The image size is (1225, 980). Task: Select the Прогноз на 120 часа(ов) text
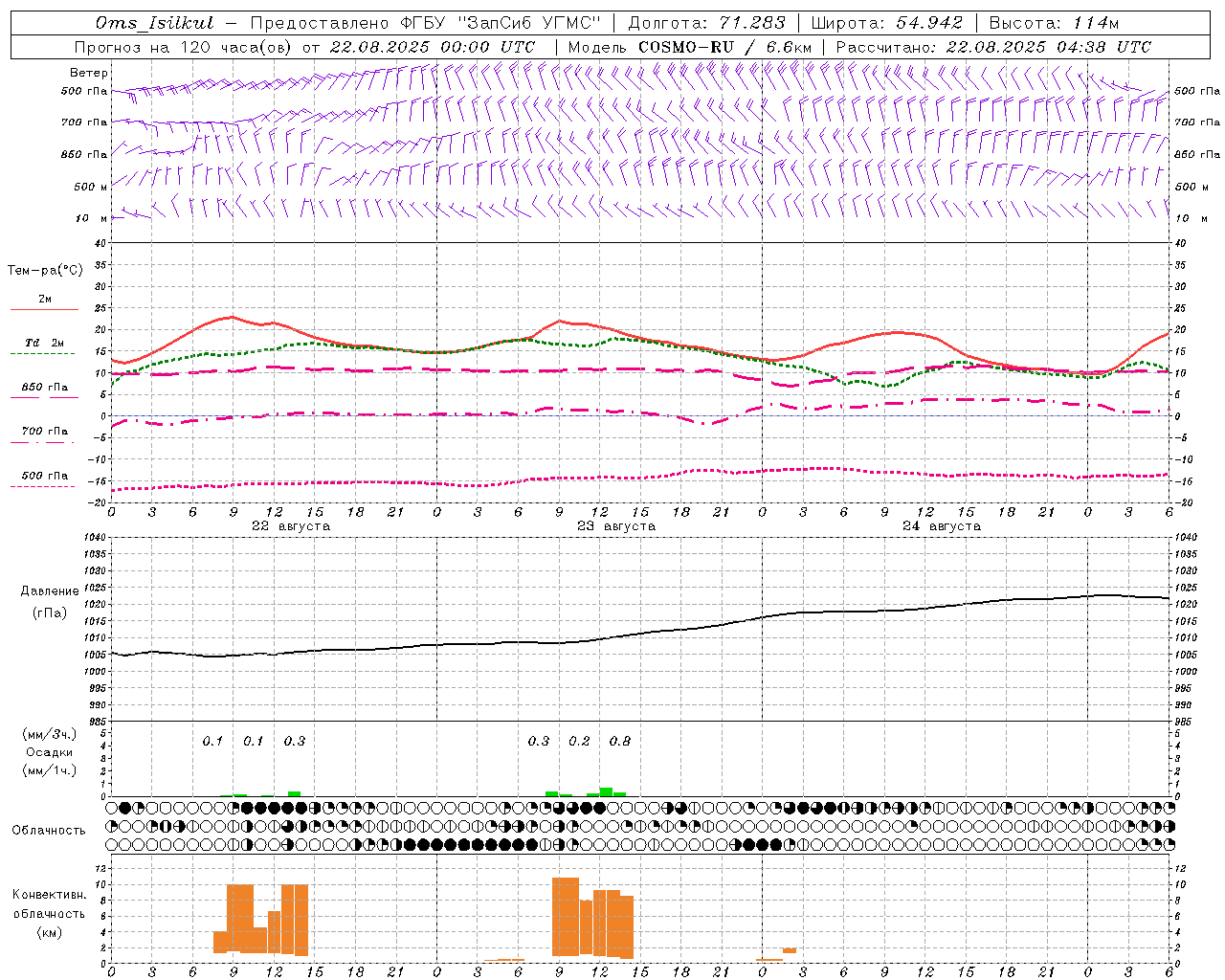click(183, 47)
